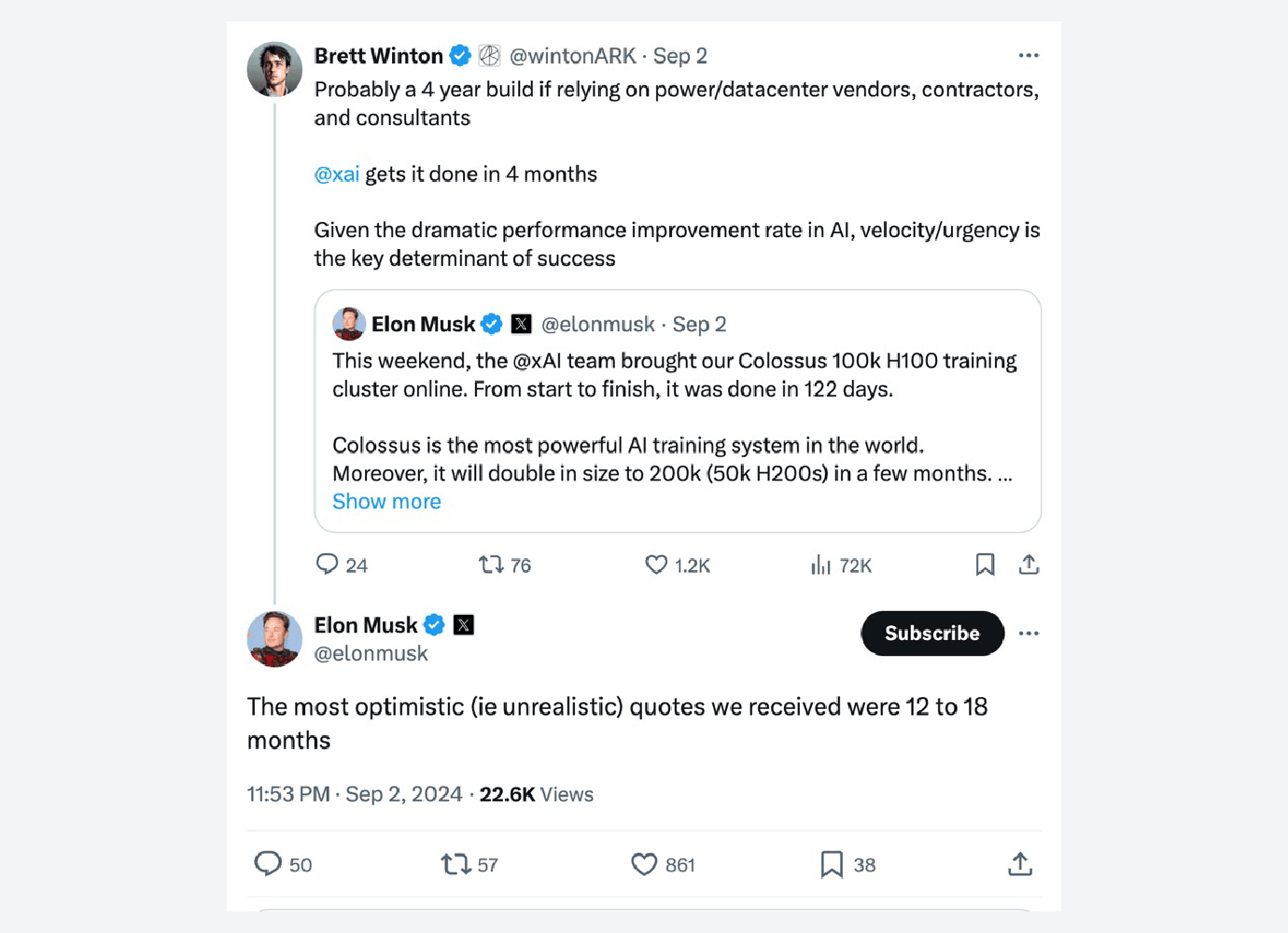Screen dimensions: 1288x933
Task: Open more options beside Subscribe button
Action: (1029, 634)
